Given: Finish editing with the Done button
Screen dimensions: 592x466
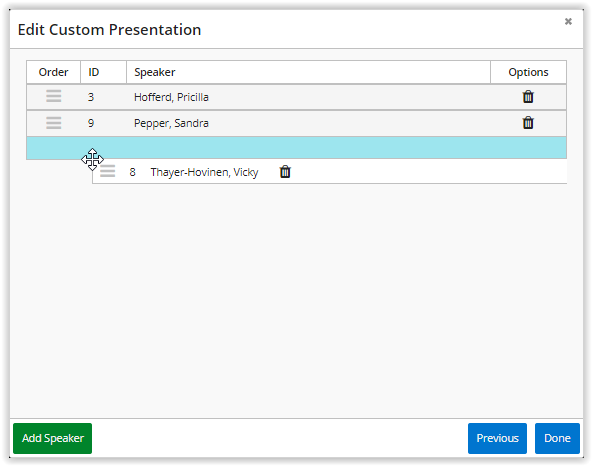Looking at the screenshot, I should [557, 438].
